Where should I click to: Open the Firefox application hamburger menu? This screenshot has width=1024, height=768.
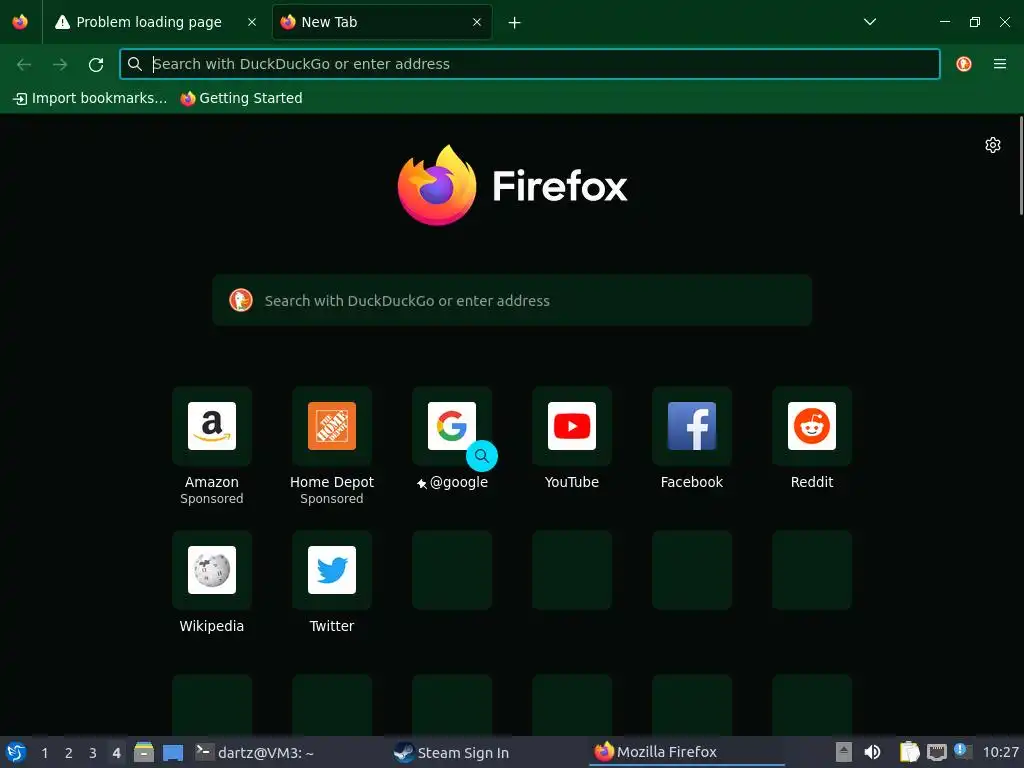(1000, 64)
